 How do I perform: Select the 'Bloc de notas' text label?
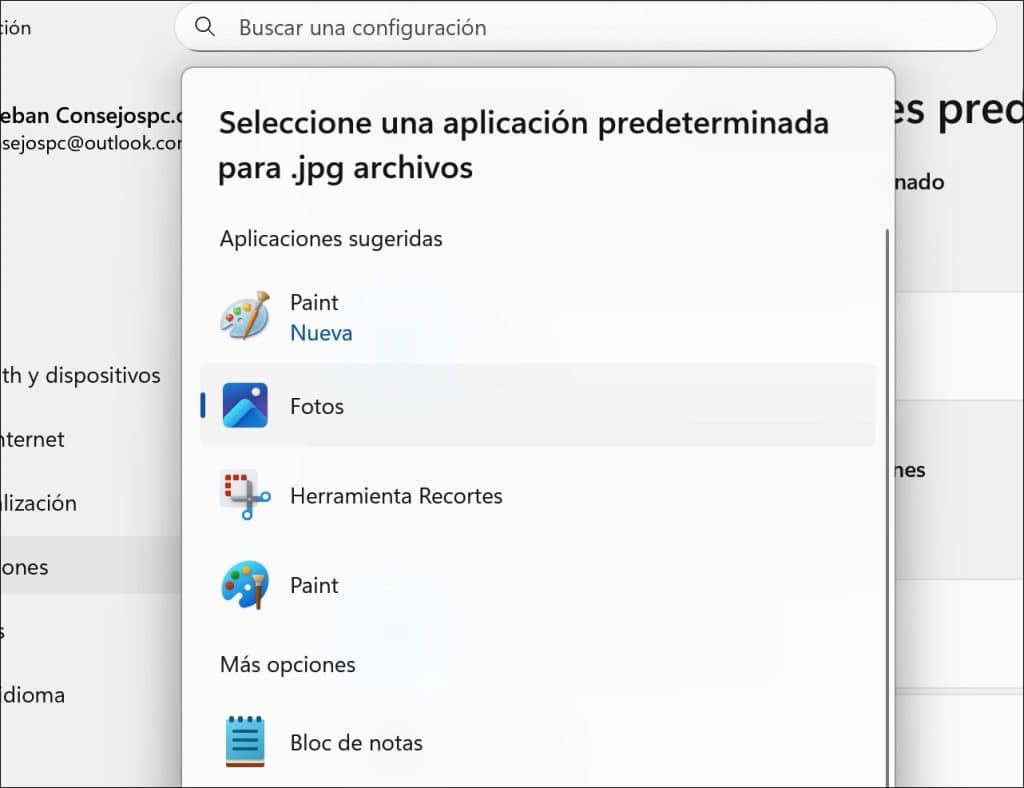click(x=356, y=743)
